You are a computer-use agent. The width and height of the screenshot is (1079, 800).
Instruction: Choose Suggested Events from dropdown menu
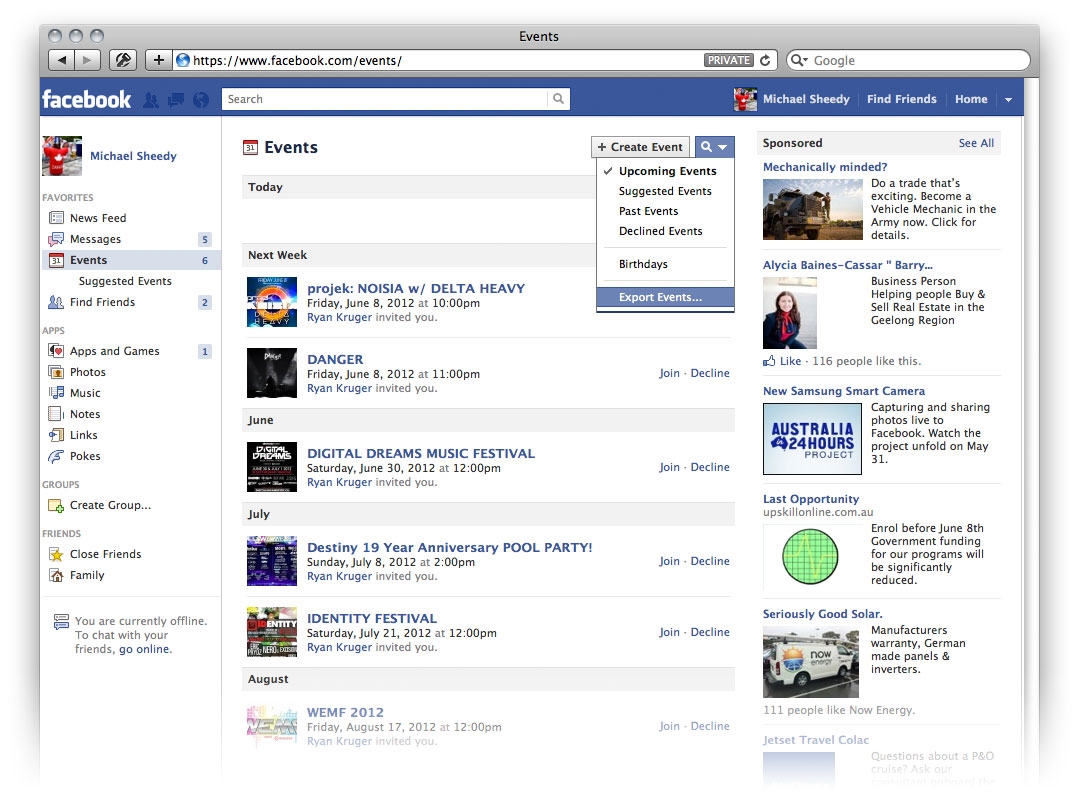click(x=665, y=191)
